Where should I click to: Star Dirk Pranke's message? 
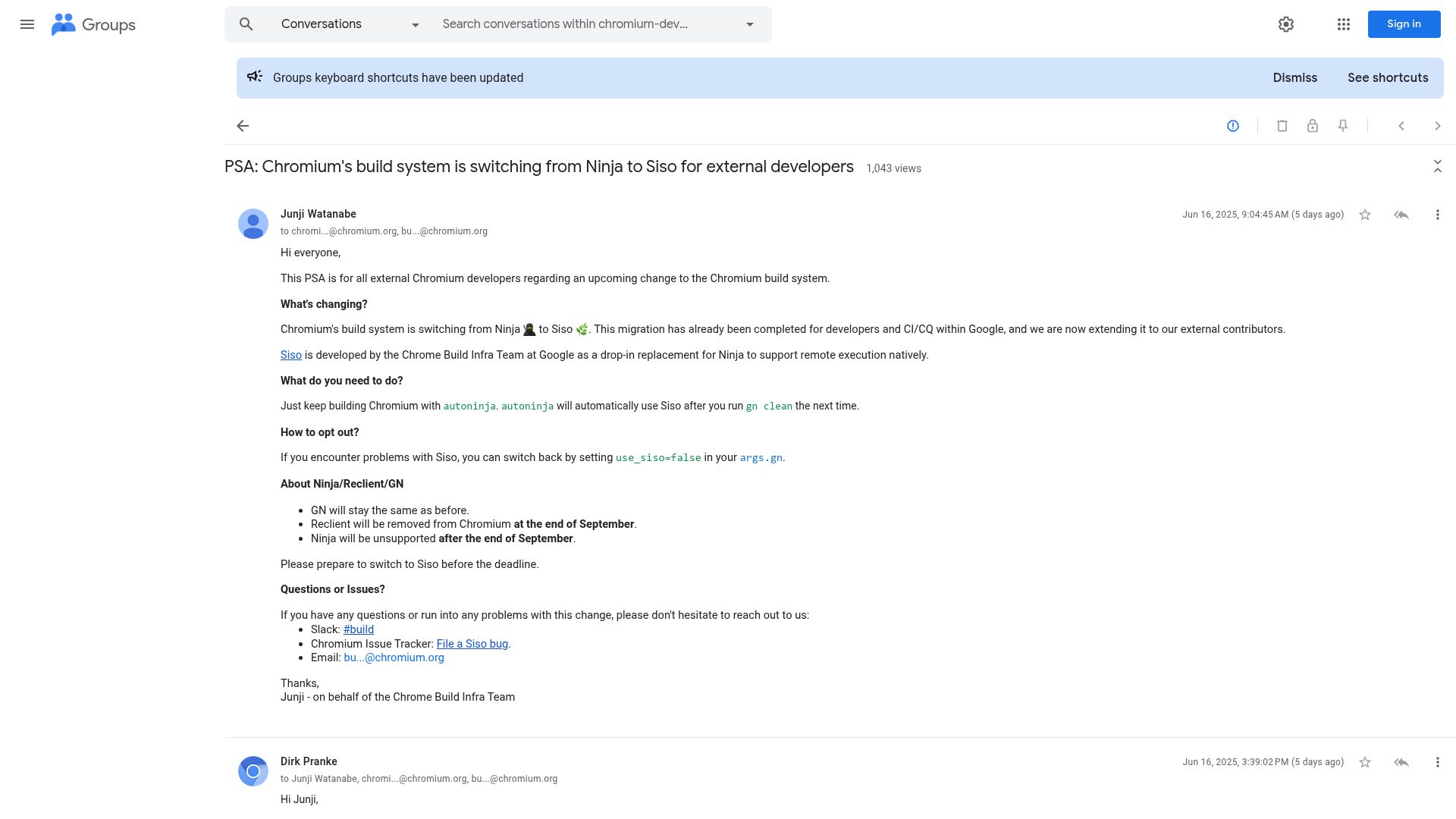pyautogui.click(x=1365, y=762)
